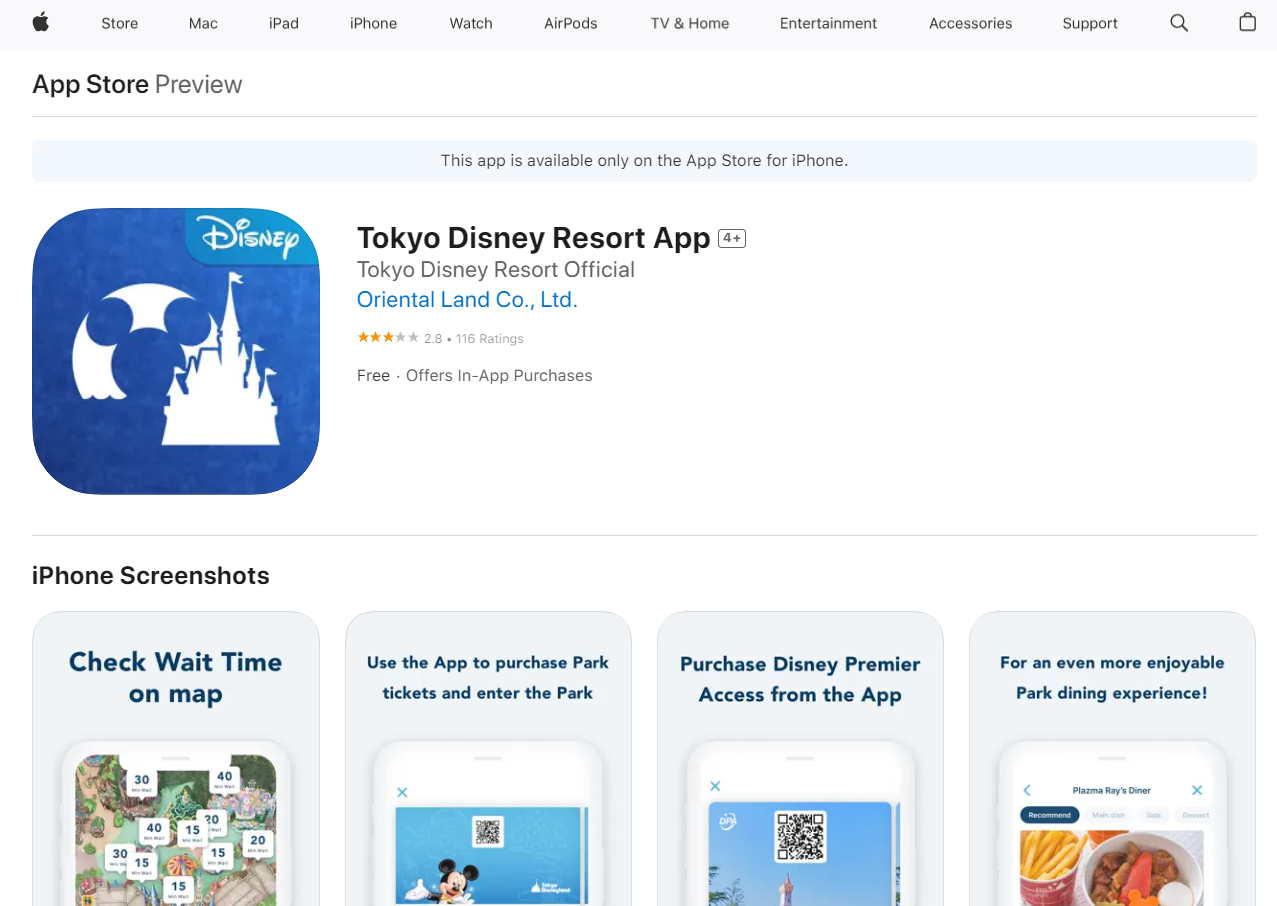This screenshot has height=906, width=1277.
Task: Open the Park dining experience screenshot
Action: point(1112,759)
